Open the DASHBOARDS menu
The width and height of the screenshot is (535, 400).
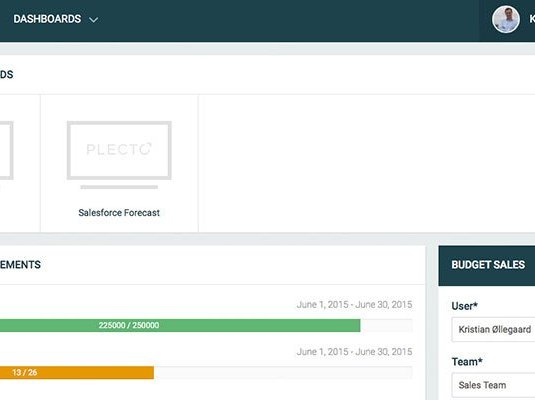(x=47, y=19)
